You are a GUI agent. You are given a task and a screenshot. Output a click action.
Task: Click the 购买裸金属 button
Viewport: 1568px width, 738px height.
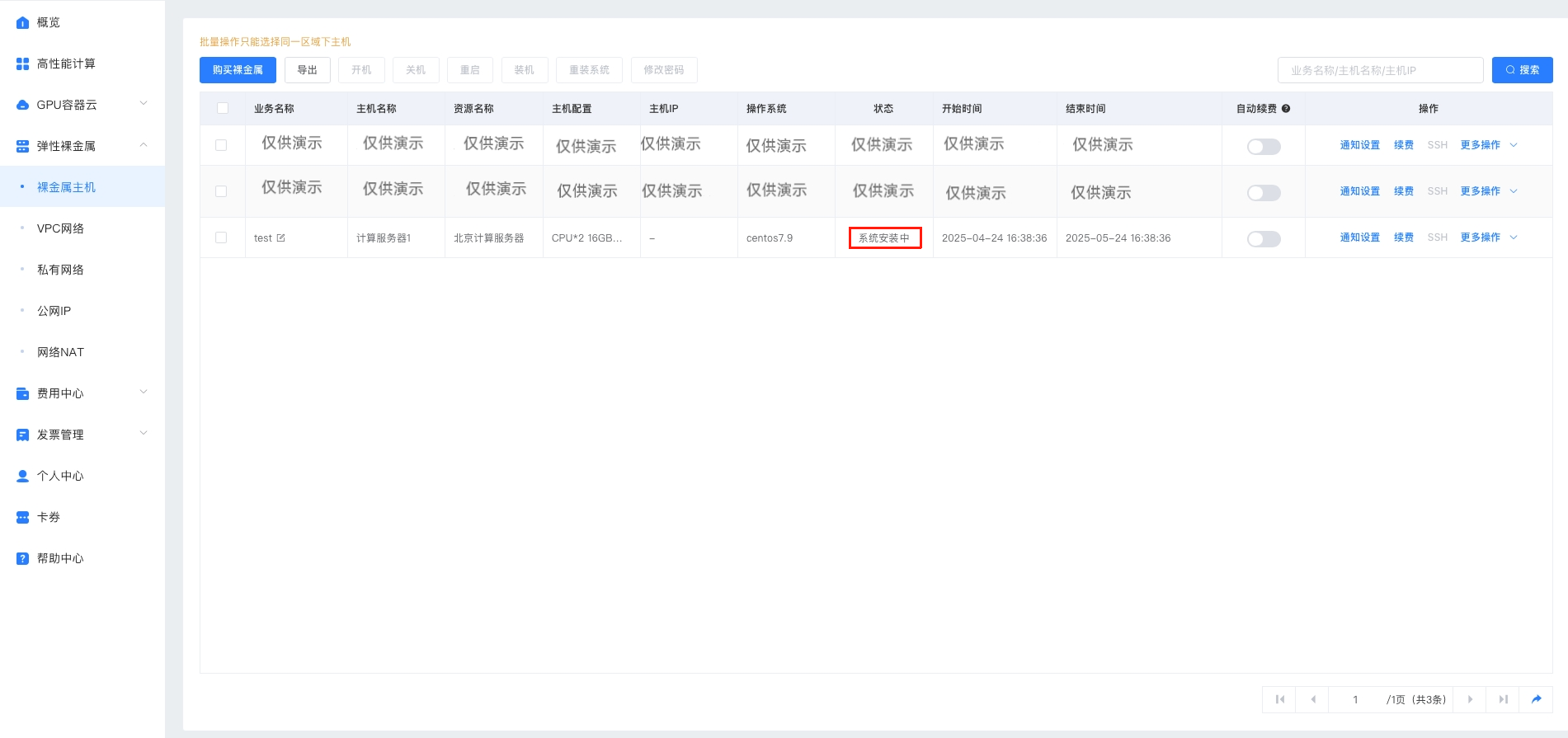[238, 70]
